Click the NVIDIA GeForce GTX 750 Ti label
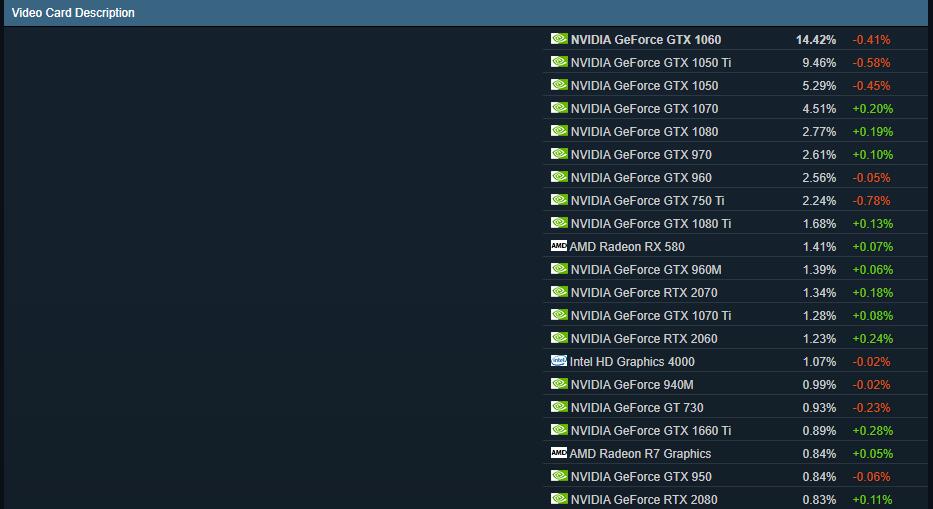 pyautogui.click(x=647, y=201)
